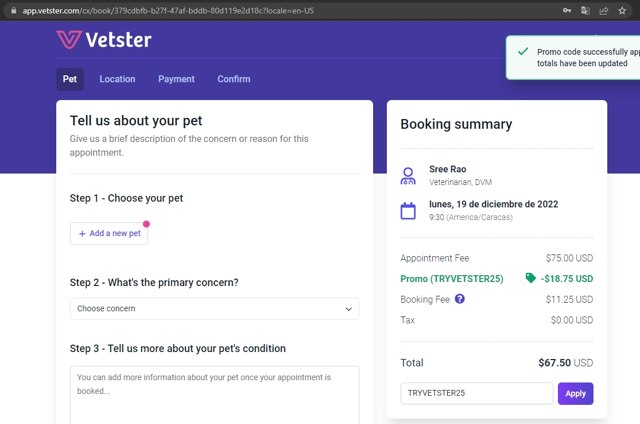Viewport: 640px width, 424px height.
Task: Add a new pet
Action: [109, 233]
